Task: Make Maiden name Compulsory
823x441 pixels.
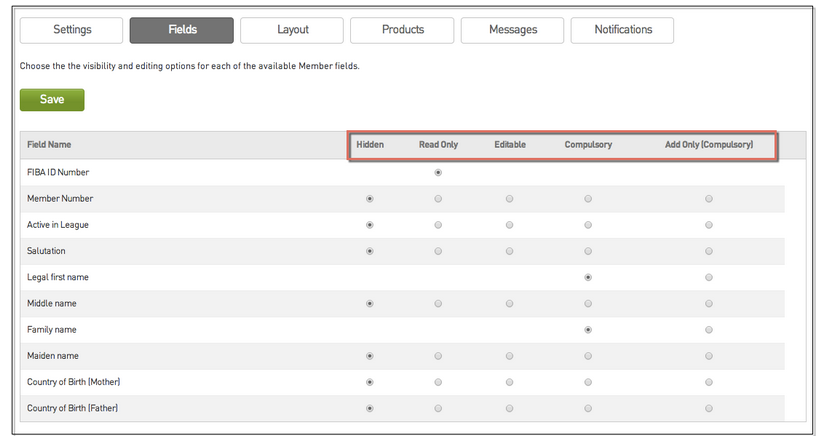Action: 588,355
